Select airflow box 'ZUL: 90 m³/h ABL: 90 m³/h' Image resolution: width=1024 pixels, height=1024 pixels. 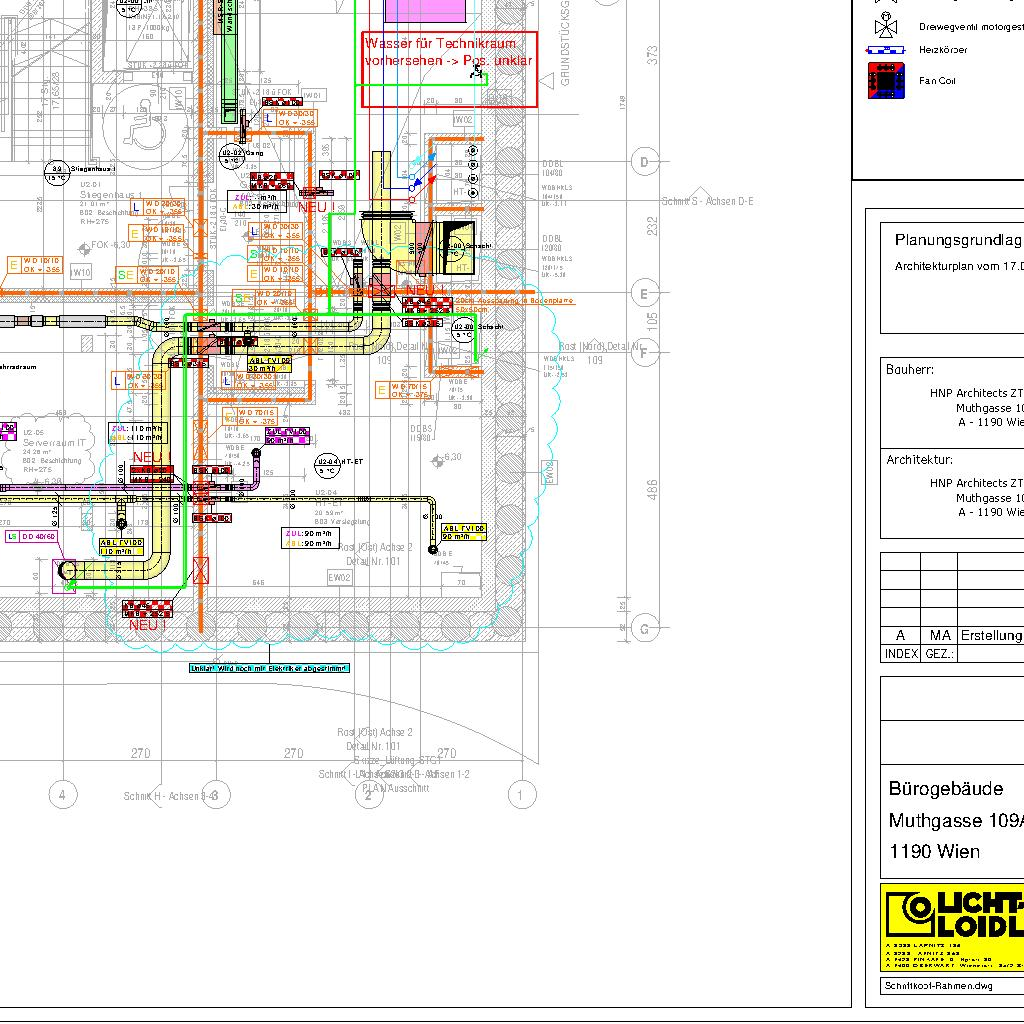click(310, 538)
